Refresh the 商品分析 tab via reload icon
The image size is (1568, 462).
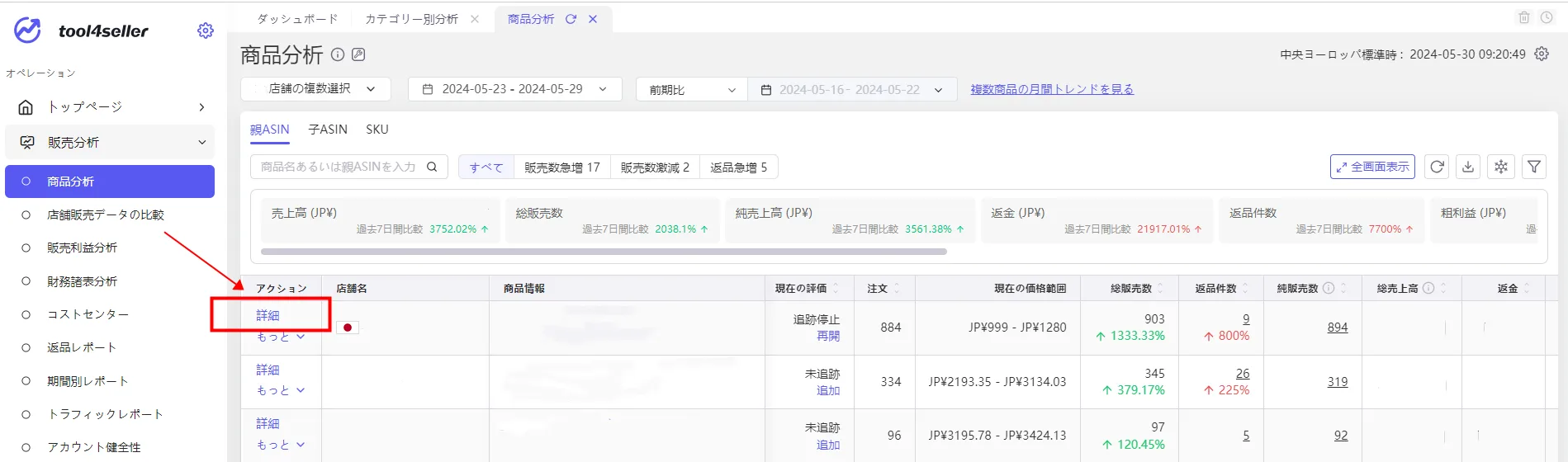click(x=571, y=19)
